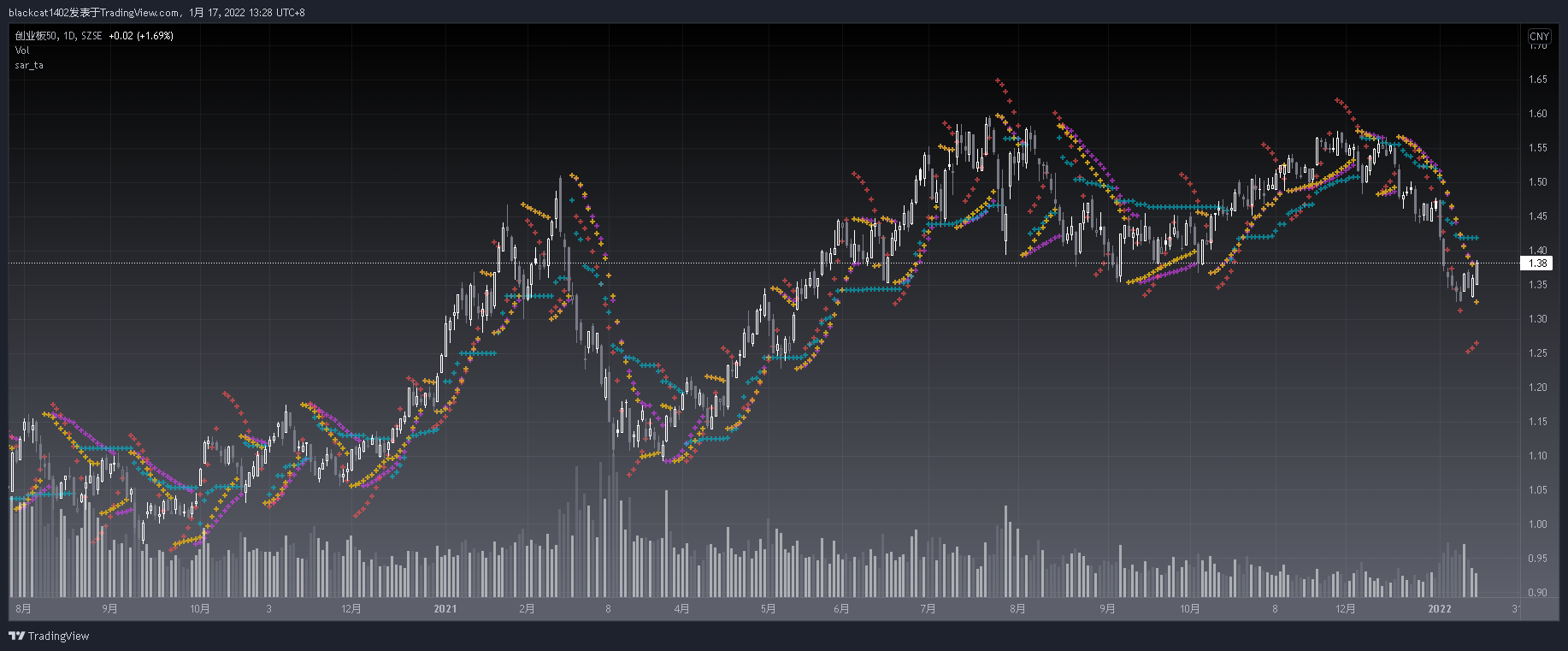Click the 8月 label right after 7月

pyautogui.click(x=1017, y=609)
